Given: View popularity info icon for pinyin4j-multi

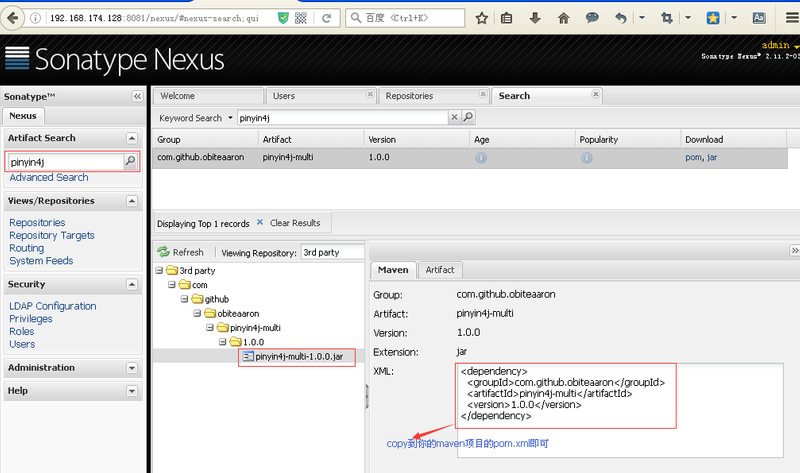Looking at the screenshot, I should 587,158.
